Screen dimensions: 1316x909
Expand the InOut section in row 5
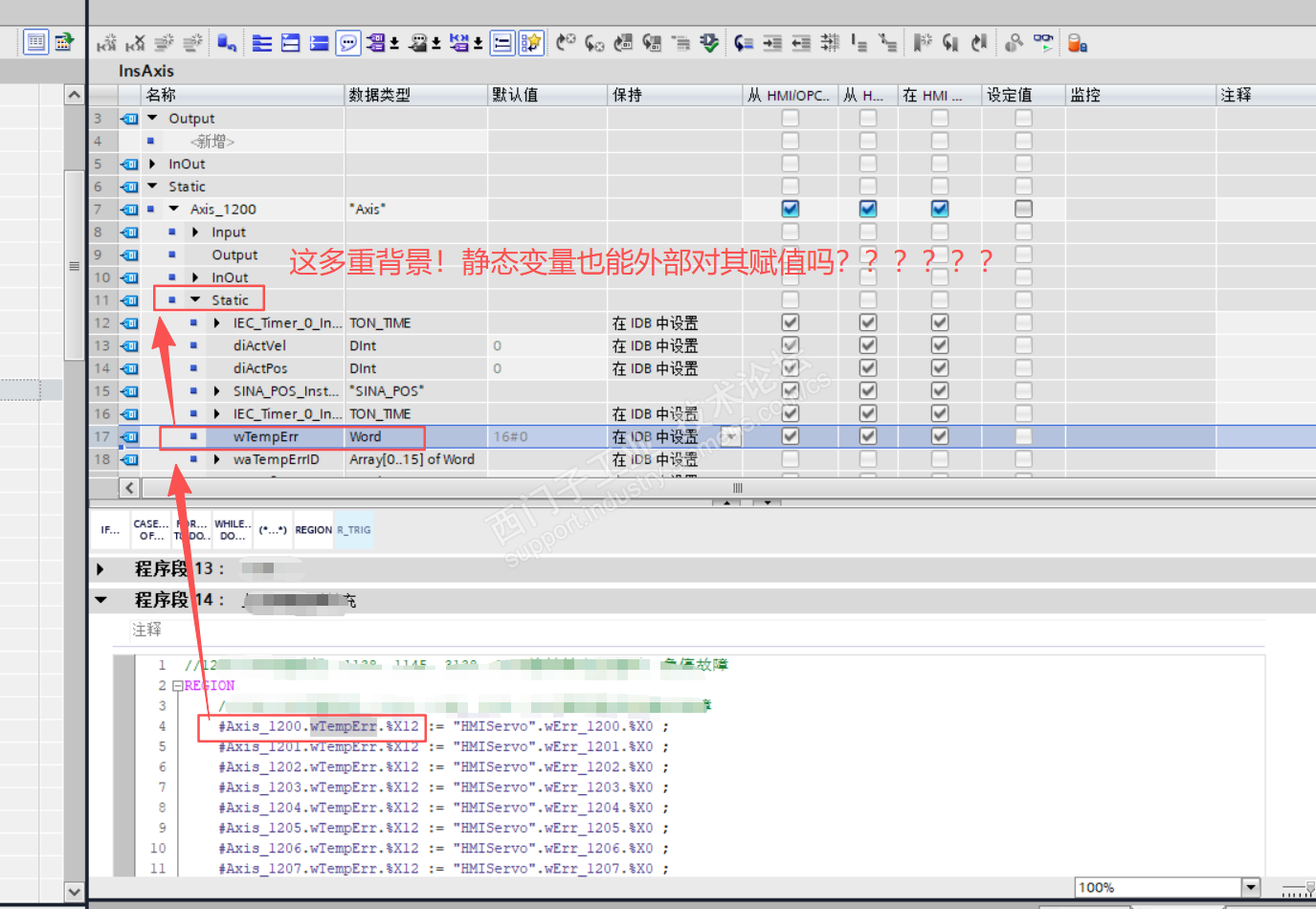click(x=153, y=164)
